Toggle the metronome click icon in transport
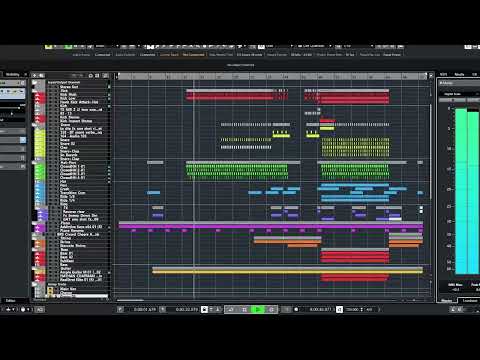Screen dimensions: 480x360 point(454,309)
